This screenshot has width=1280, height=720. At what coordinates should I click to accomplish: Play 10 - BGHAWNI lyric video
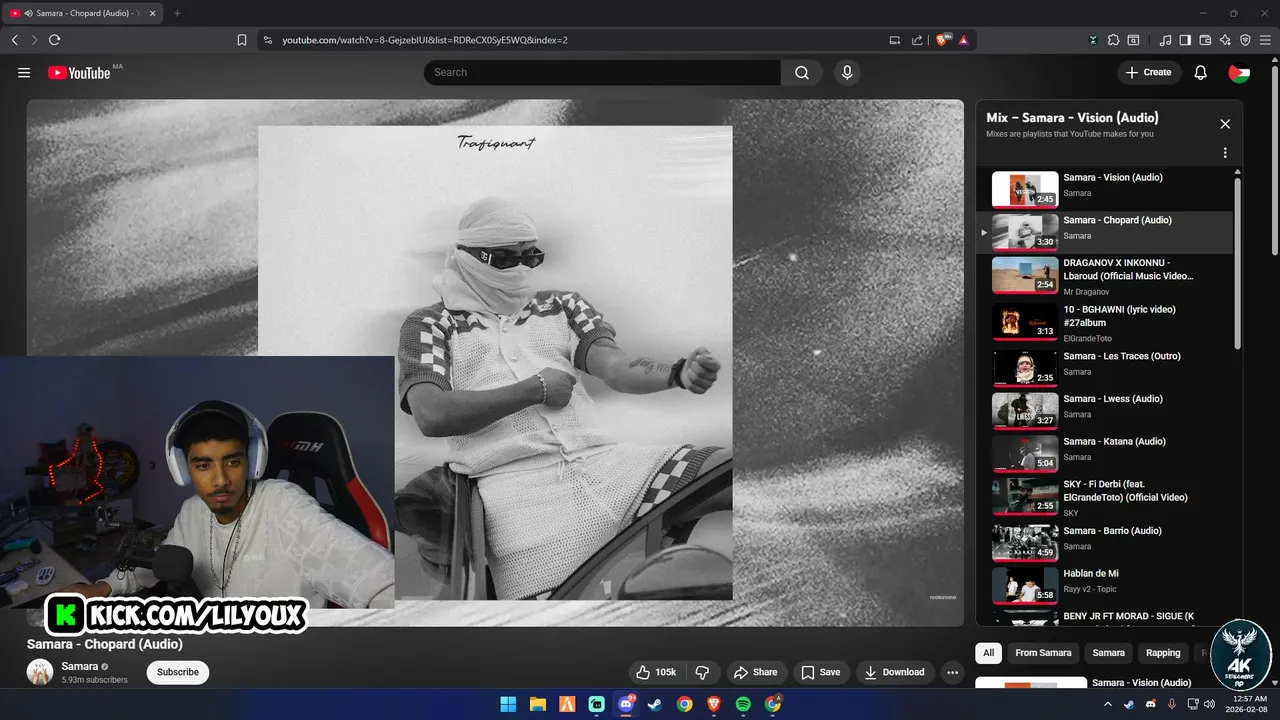pos(1105,323)
